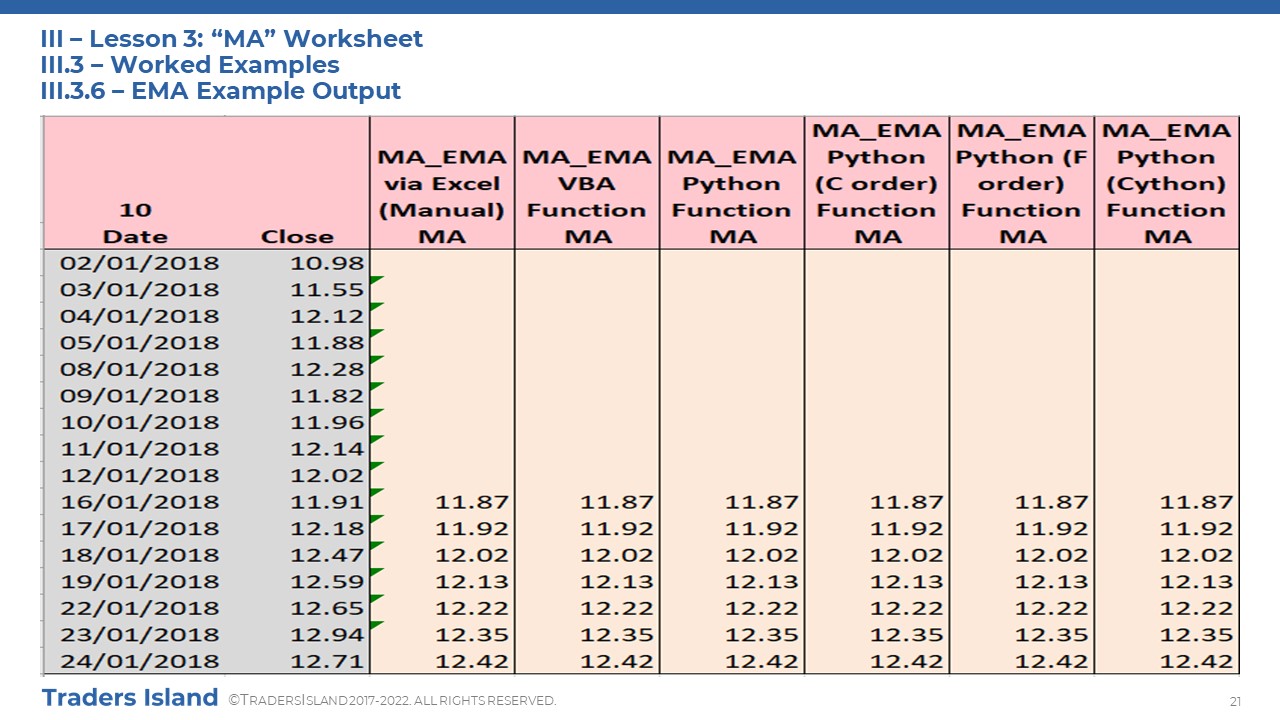The height and width of the screenshot is (720, 1280).
Task: Click Cython EMA value for 24/01/2018
Action: (1197, 661)
